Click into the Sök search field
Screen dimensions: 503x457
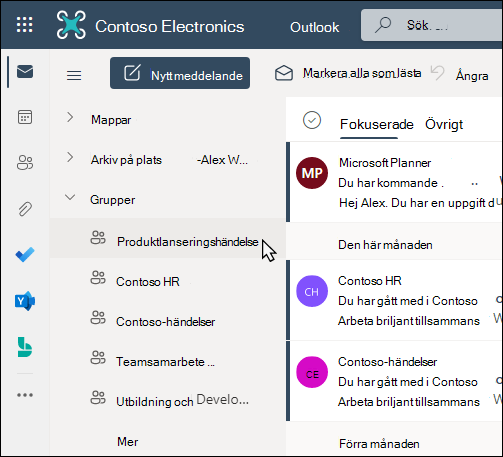coord(432,25)
